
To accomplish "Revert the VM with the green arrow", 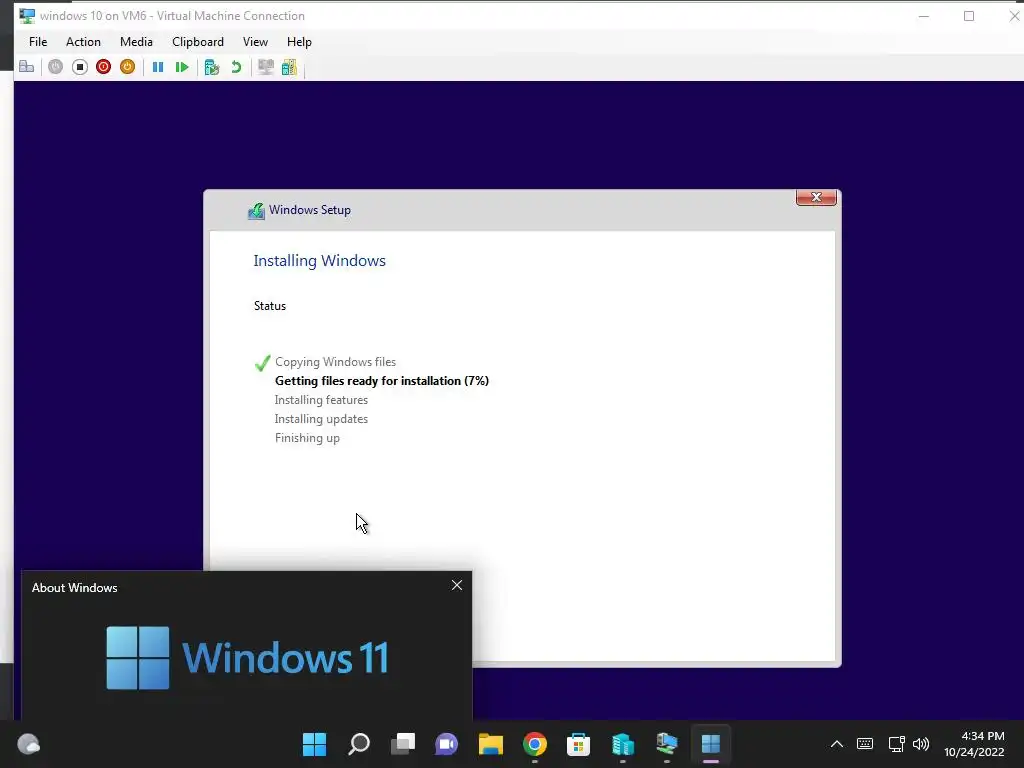I will pos(236,67).
